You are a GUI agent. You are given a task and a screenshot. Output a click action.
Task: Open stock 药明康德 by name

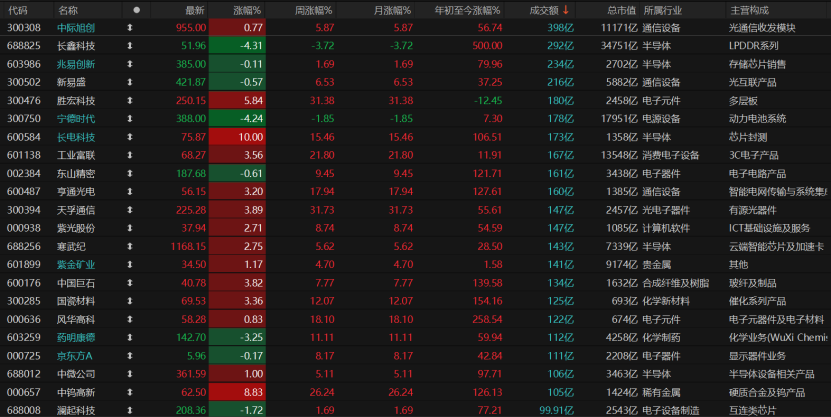tap(76, 338)
